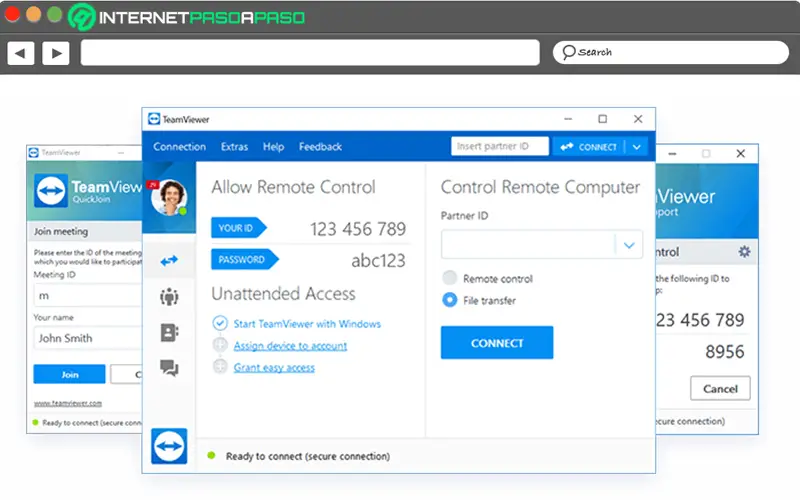Expand the toolbar CONNECT dropdown chevron
Screen dimensions: 800x500
click(637, 147)
